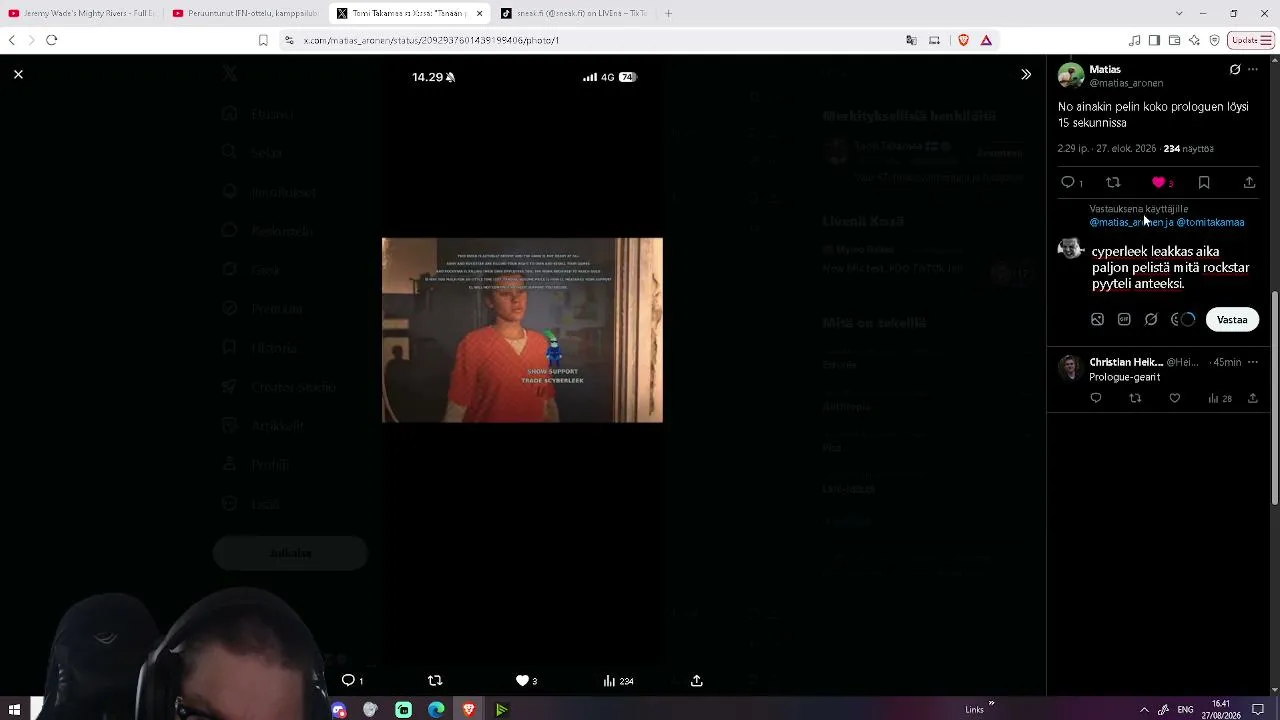The image size is (1280, 720).
Task: Switch to Jeremy Wade's Mighty Rivers tab
Action: coord(82,13)
